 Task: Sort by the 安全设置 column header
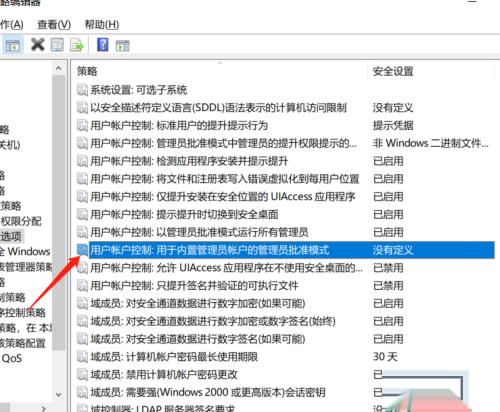tap(430, 71)
